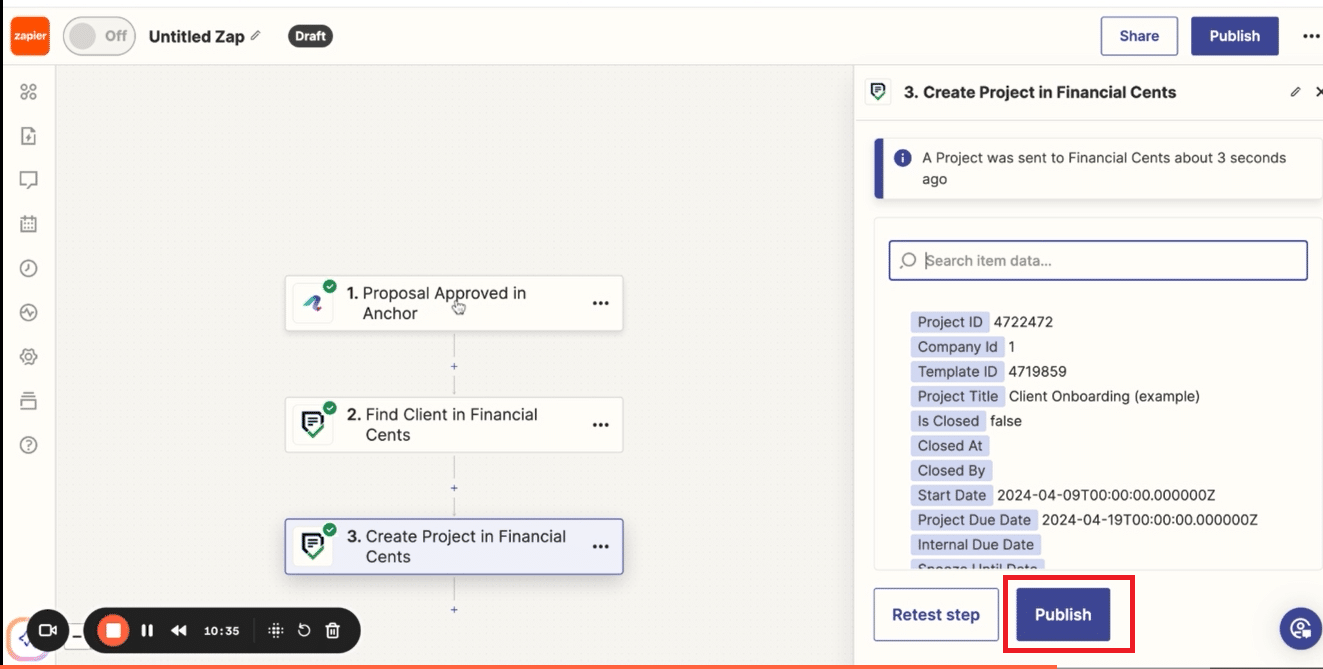1323x669 pixels.
Task: Click the camera icon in recorder bar
Action: point(47,631)
